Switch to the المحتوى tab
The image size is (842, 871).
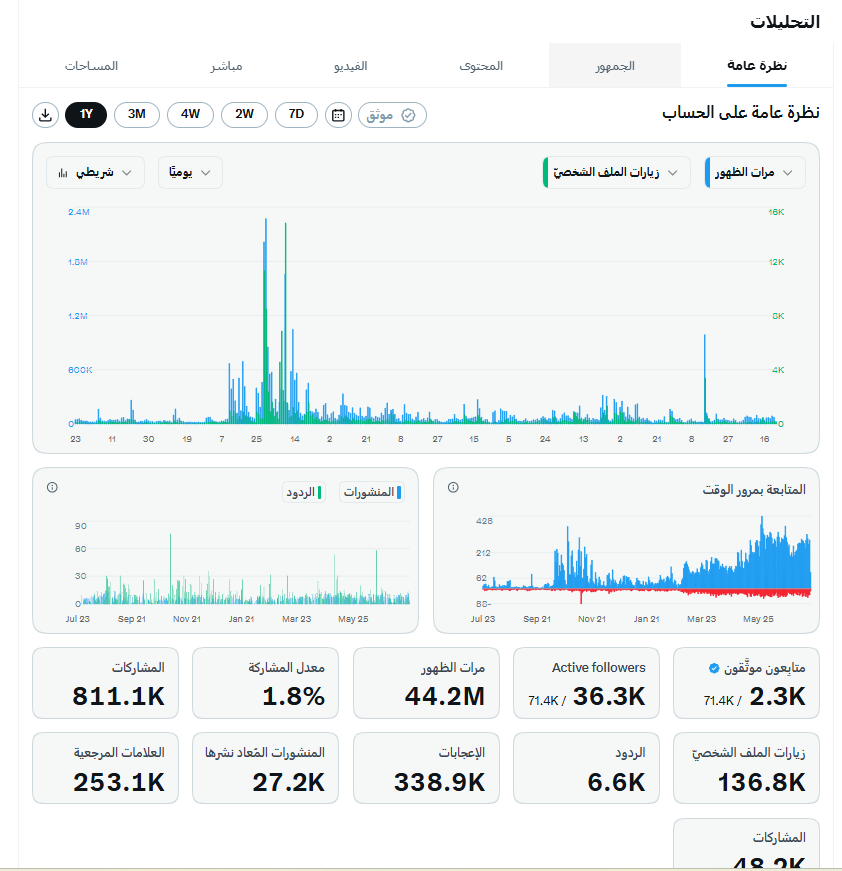[481, 66]
